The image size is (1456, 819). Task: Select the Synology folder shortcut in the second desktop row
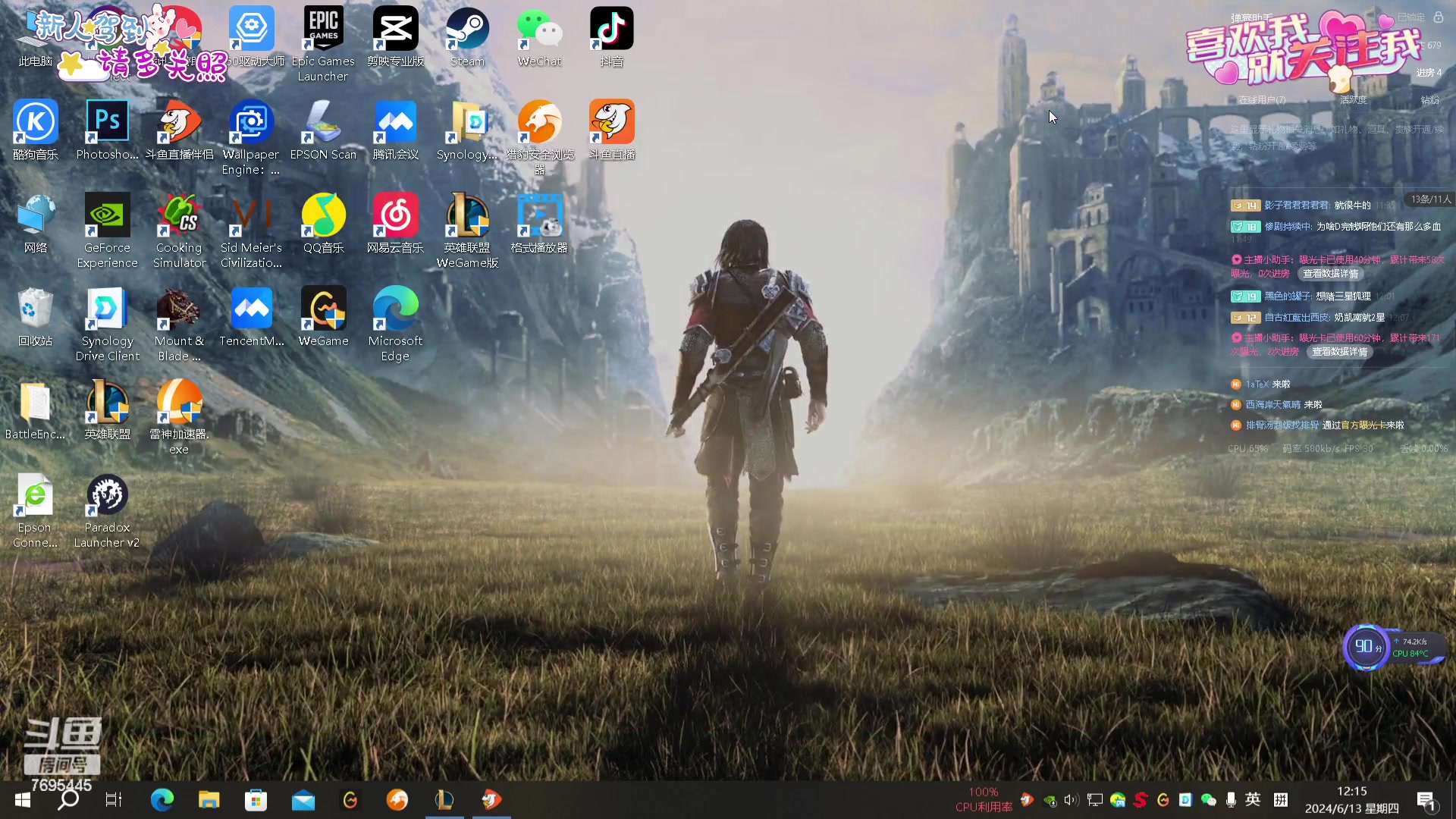click(x=467, y=130)
